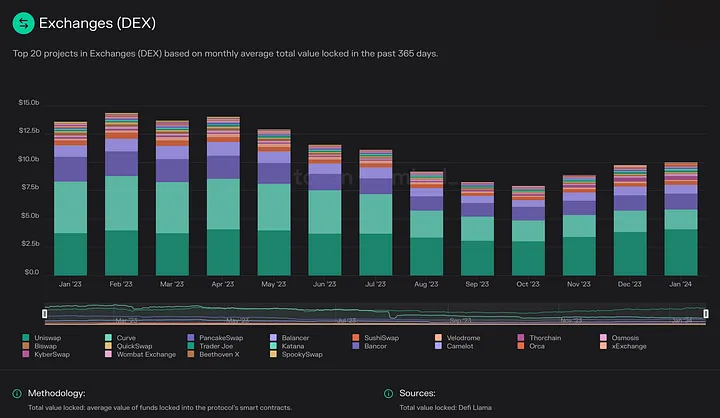Viewport: 720px width, 418px height.
Task: Toggle Velodrome legend entry
Action: [458, 338]
